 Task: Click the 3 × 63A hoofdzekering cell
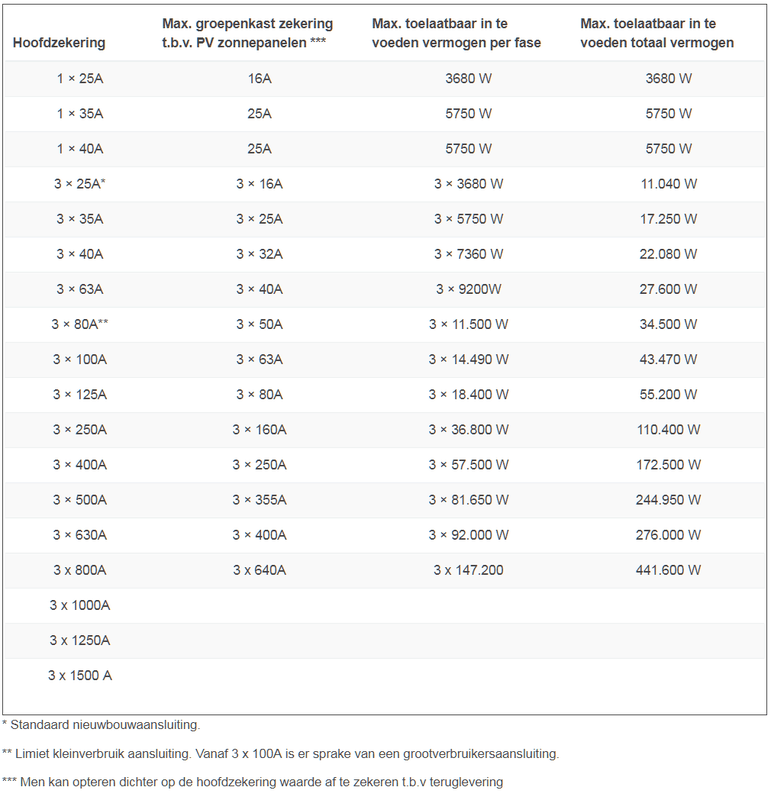tap(79, 289)
